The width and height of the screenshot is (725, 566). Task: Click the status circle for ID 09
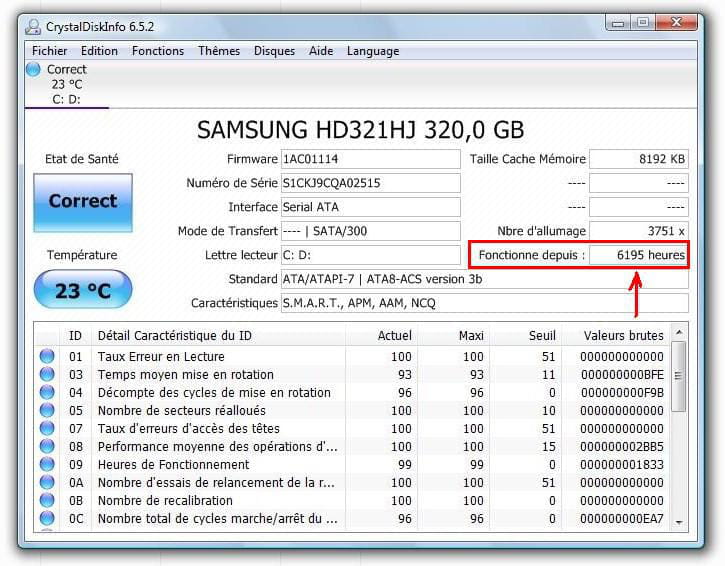point(47,464)
